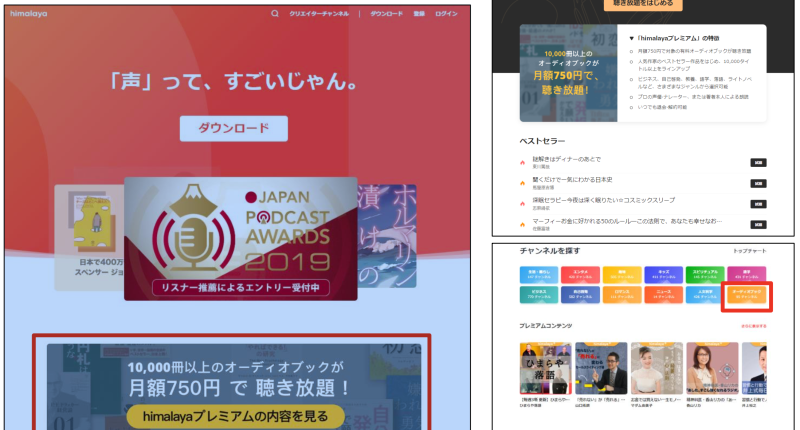Image resolution: width=800 pixels, height=430 pixels.
Task: Click リスナー推薦によるエントリー受付中 label on the banner
Action: tap(240, 288)
